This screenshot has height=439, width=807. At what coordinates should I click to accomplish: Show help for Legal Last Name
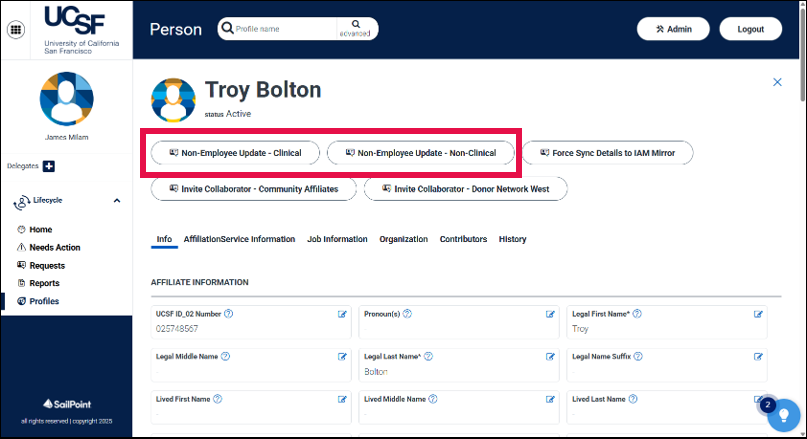pos(428,357)
